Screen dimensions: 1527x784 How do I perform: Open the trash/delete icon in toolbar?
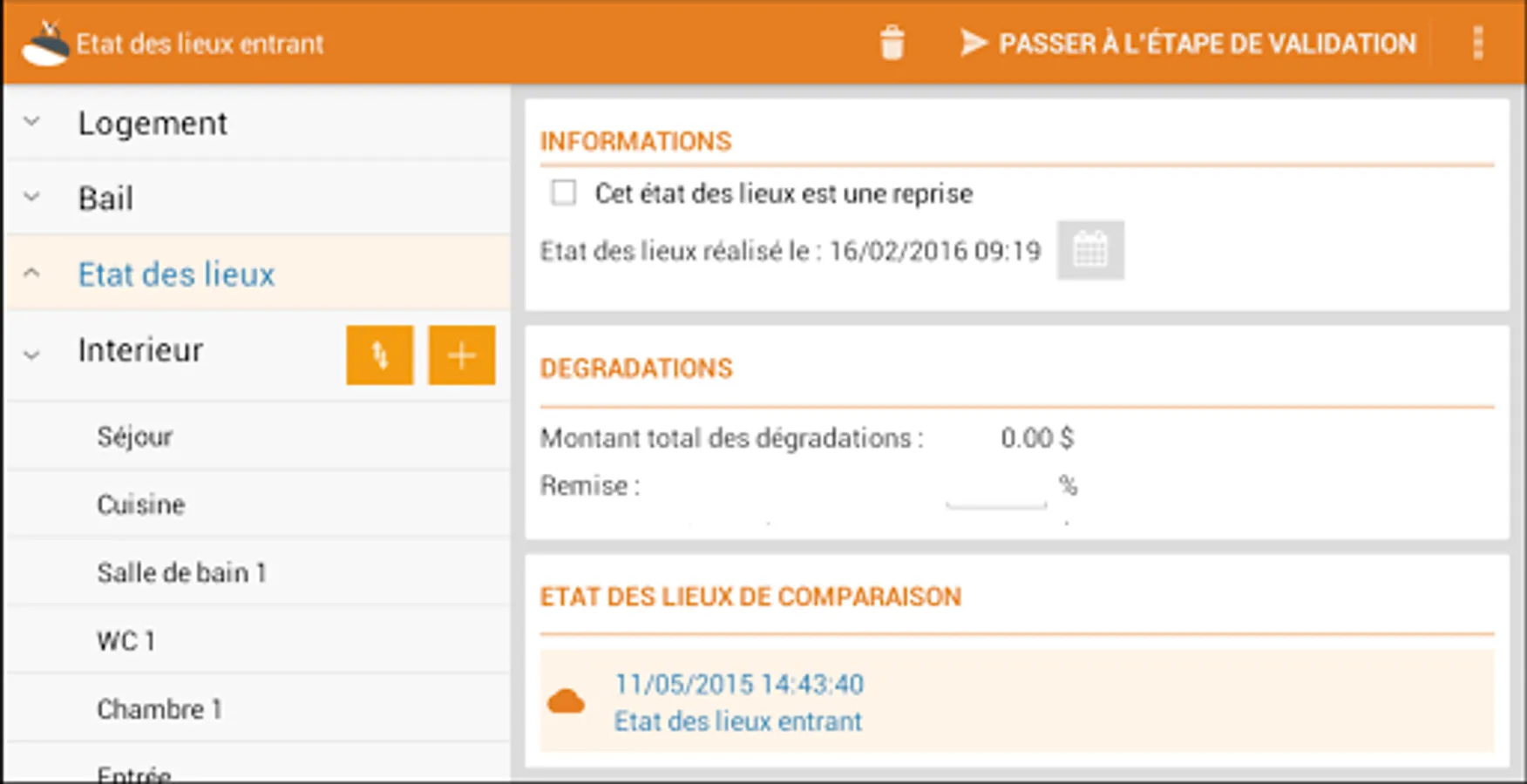point(892,42)
